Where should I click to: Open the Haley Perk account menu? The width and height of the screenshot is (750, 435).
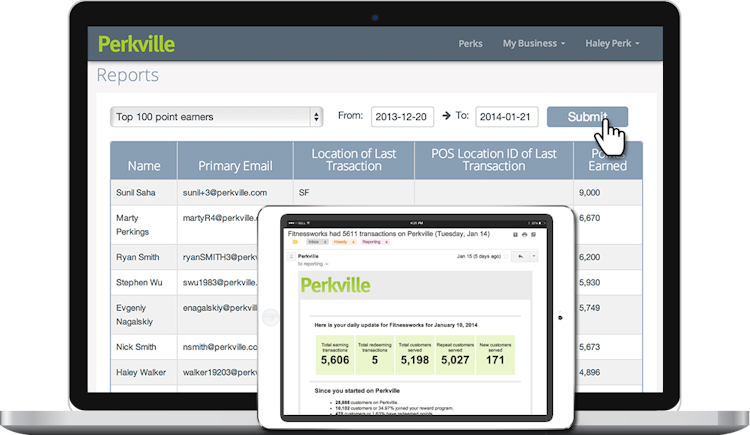(x=612, y=44)
